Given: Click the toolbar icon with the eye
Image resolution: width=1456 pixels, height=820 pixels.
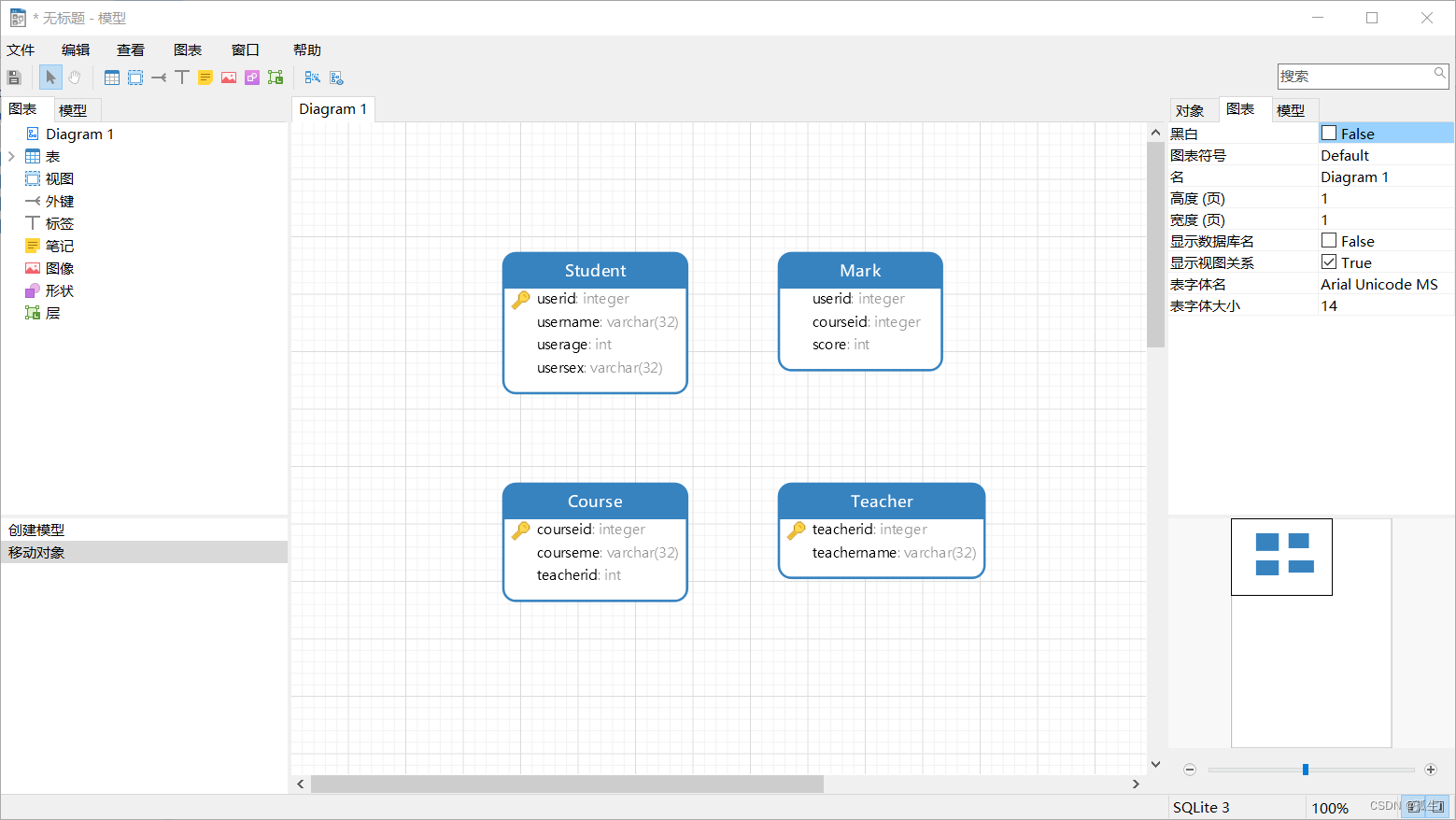Looking at the screenshot, I should pyautogui.click(x=336, y=78).
